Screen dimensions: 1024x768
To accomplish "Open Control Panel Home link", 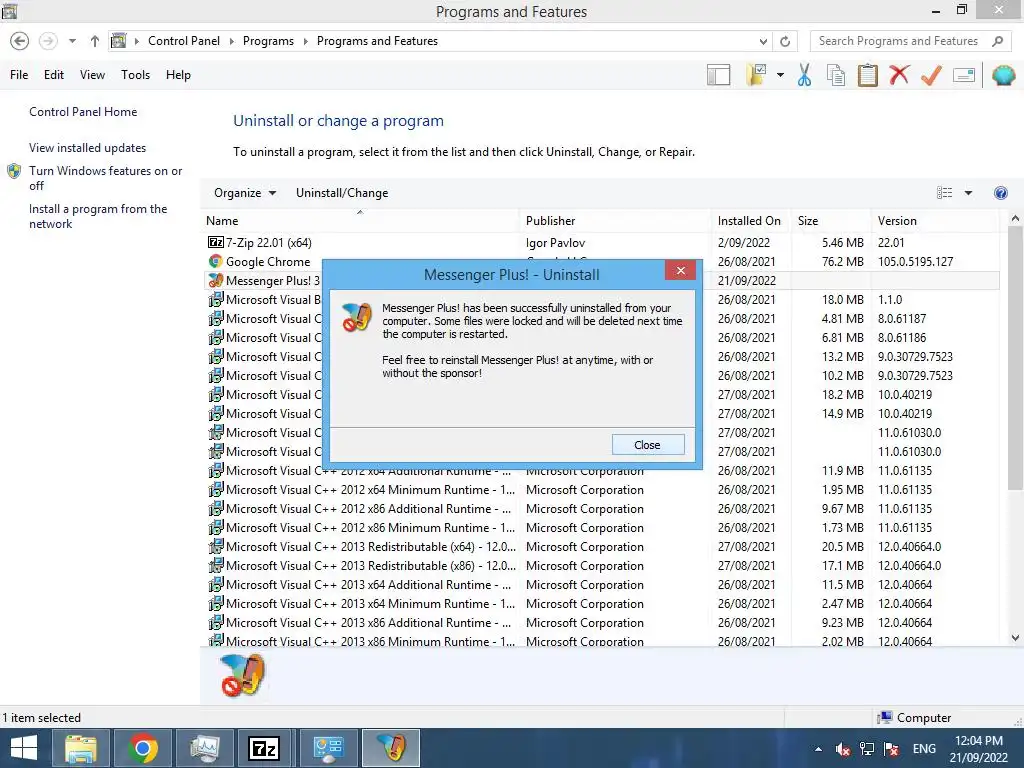I will click(83, 112).
